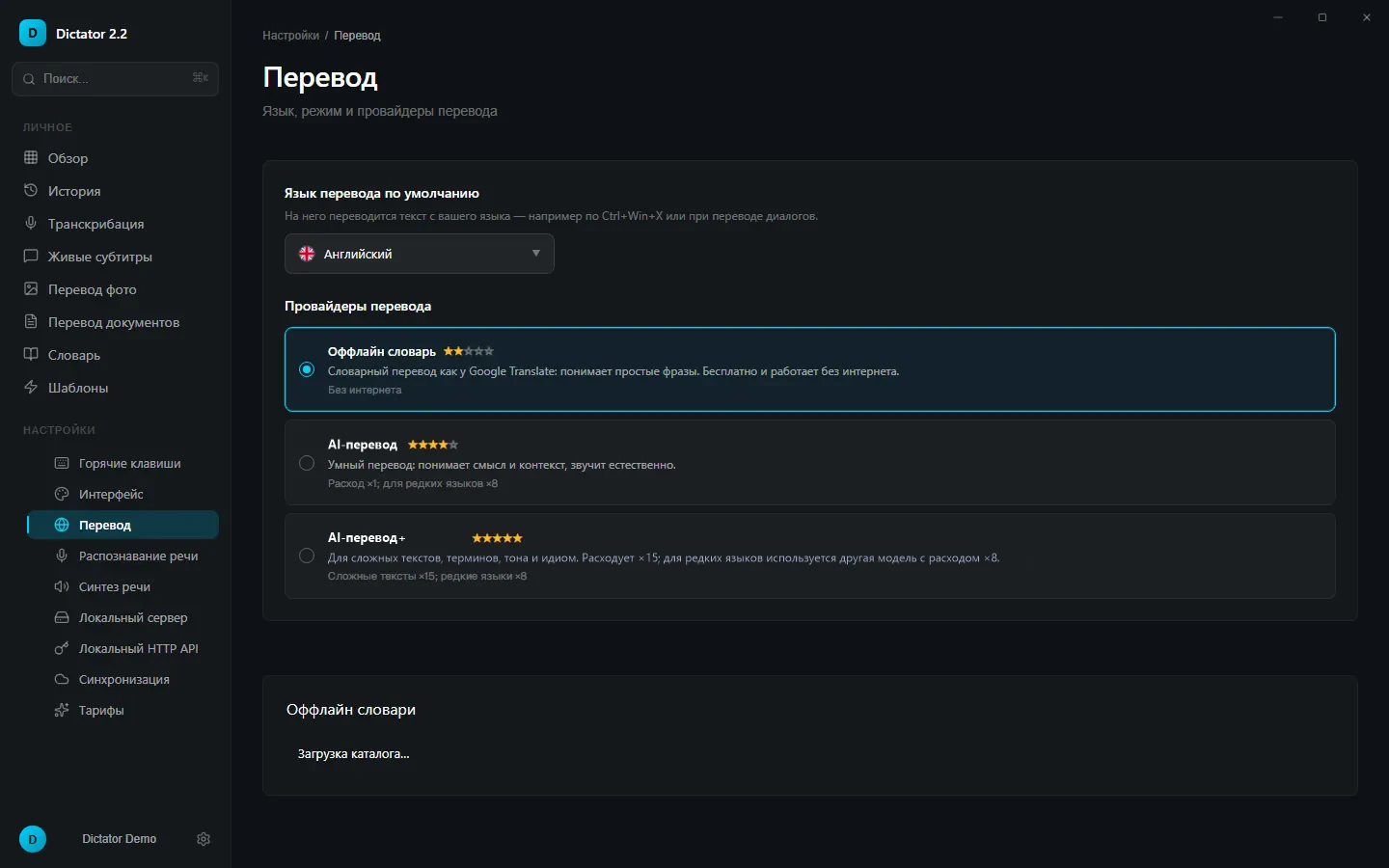Open Синтез речи settings
The width and height of the screenshot is (1389, 868).
pos(123,586)
